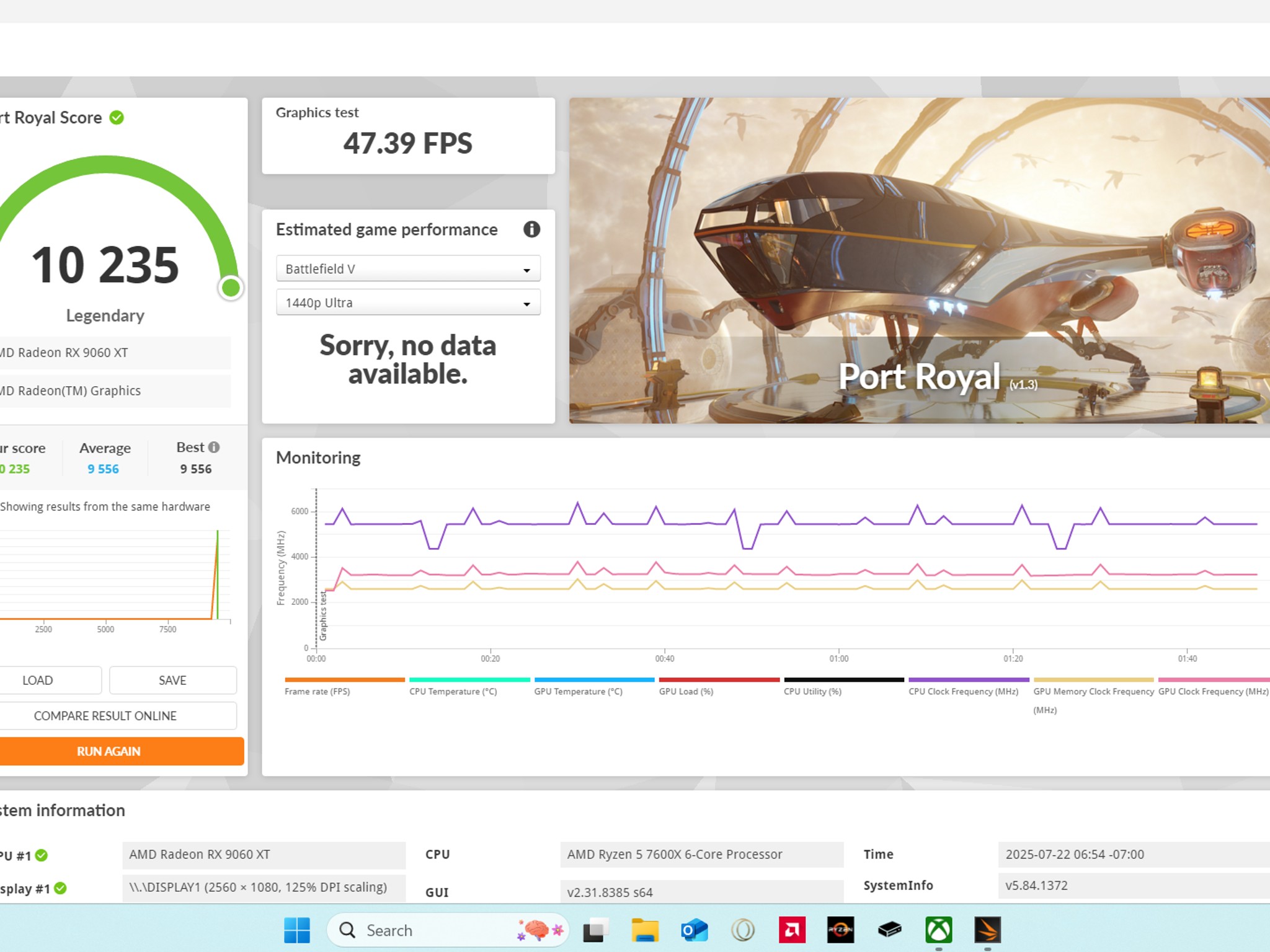Viewport: 1270px width, 952px height.
Task: Click the 3DMark icon in taskbar
Action: pos(987,930)
